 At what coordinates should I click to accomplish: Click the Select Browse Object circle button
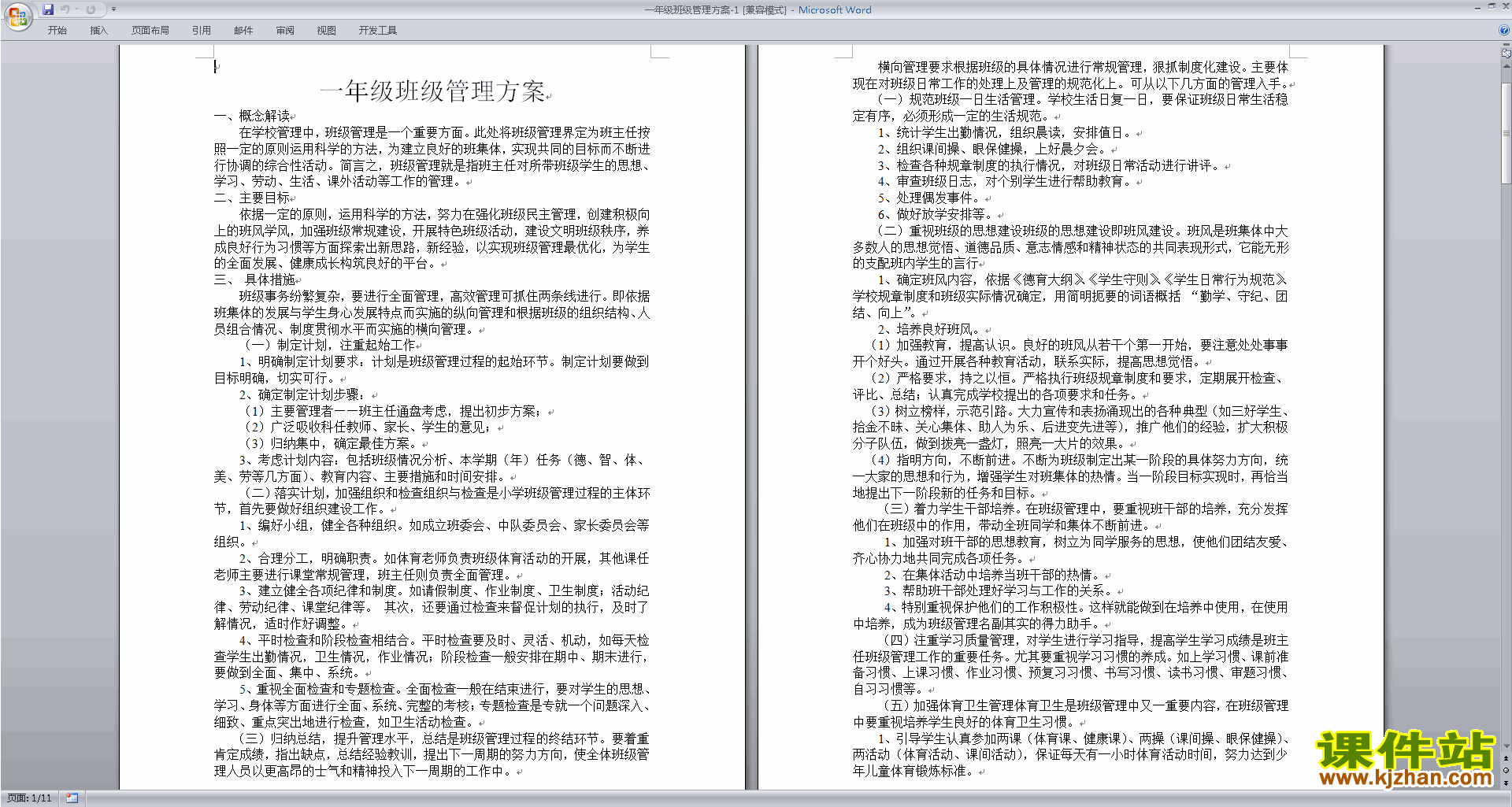point(1506,770)
